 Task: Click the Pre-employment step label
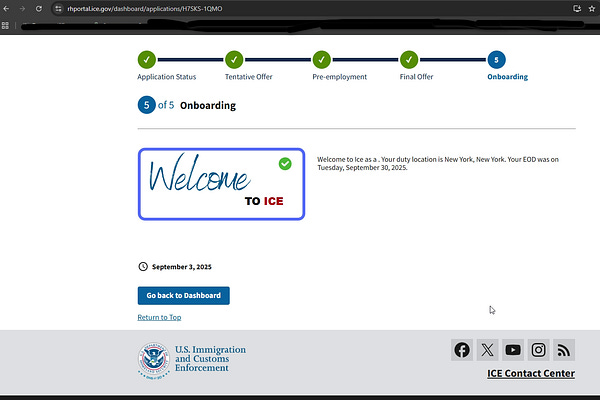[339, 77]
